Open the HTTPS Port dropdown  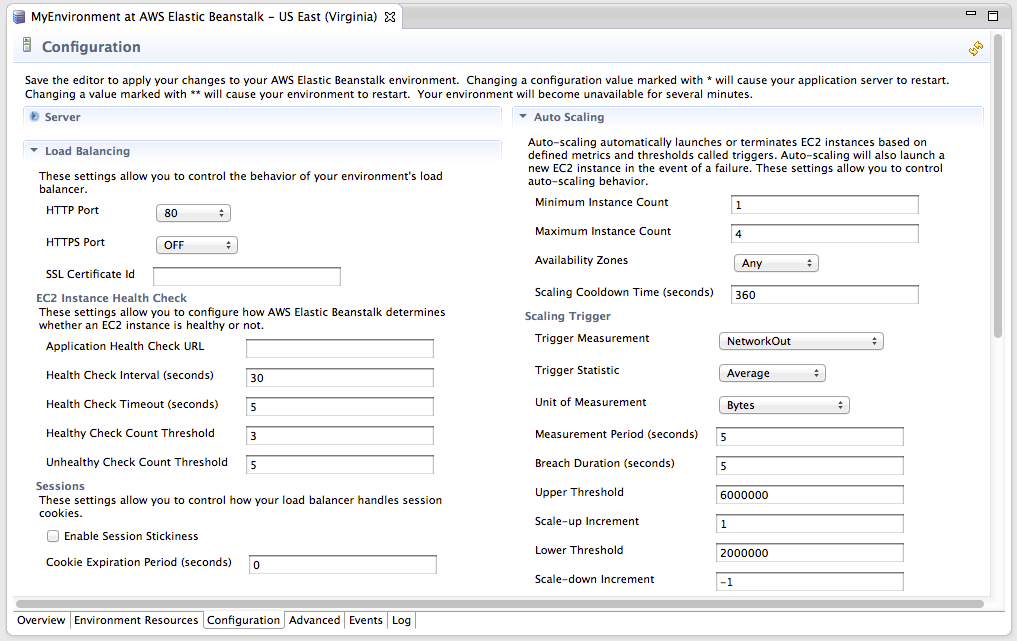coord(197,245)
